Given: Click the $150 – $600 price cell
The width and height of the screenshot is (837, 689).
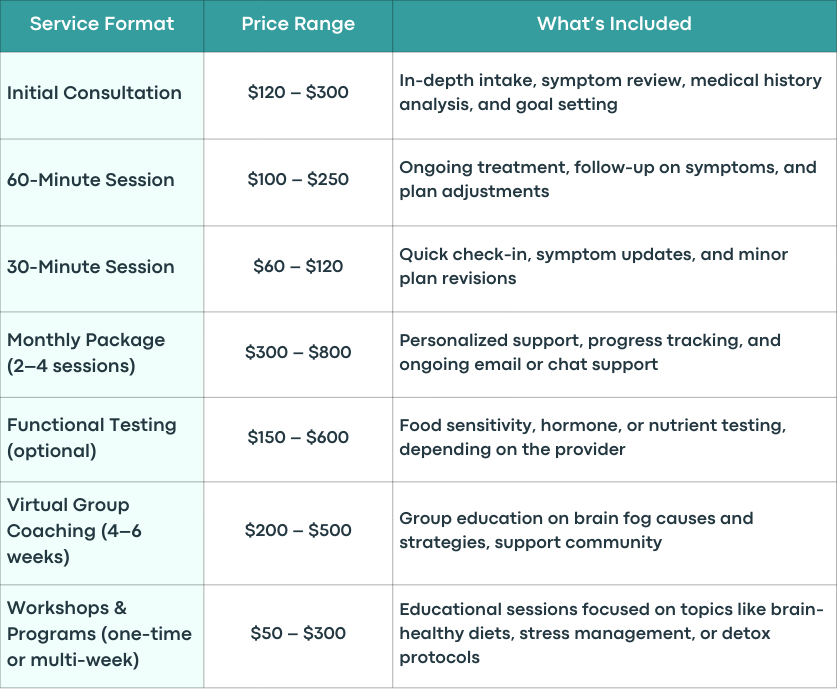Looking at the screenshot, I should (298, 437).
